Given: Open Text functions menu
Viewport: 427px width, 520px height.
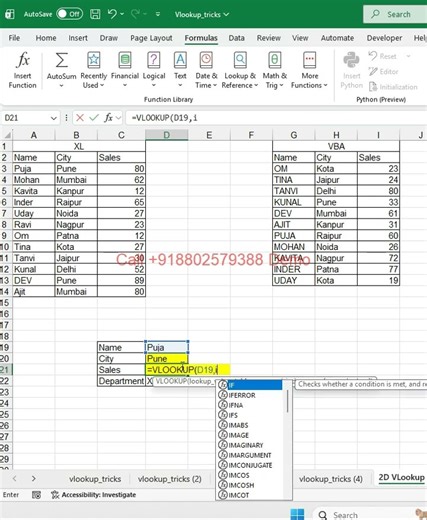Looking at the screenshot, I should coord(180,70).
